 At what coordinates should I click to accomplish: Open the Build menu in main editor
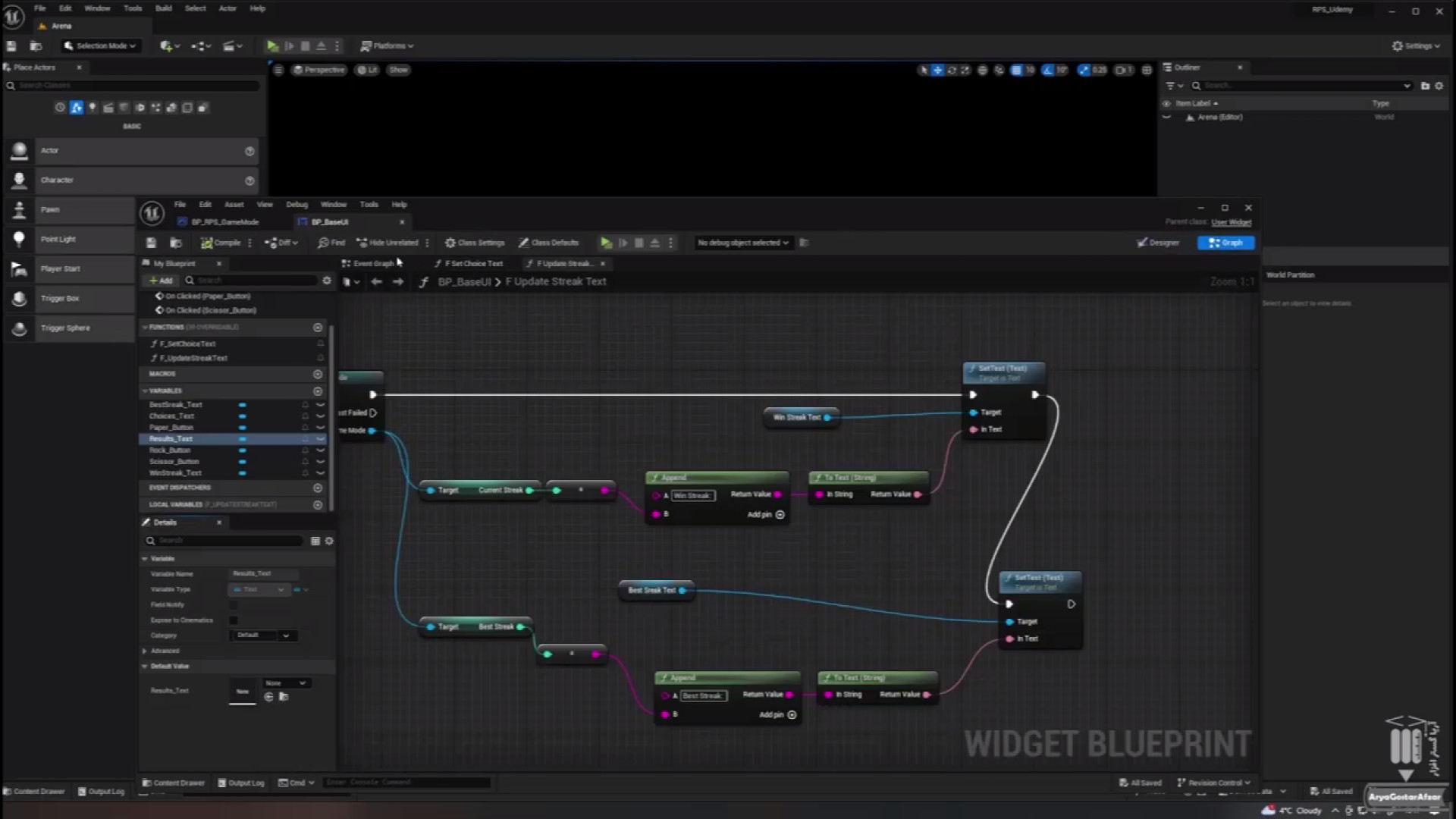coord(164,8)
